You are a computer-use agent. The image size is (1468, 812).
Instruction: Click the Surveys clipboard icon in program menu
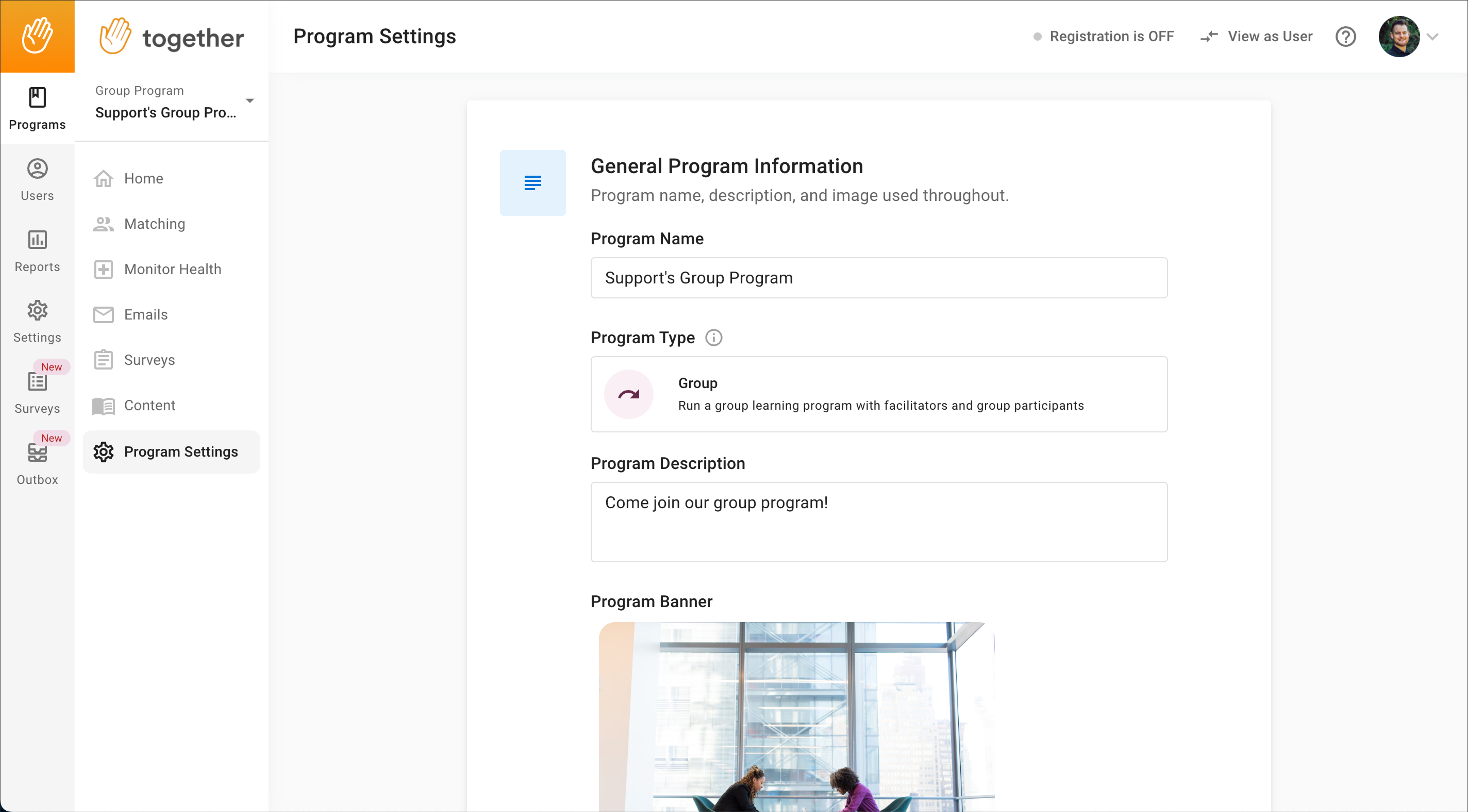coord(103,360)
